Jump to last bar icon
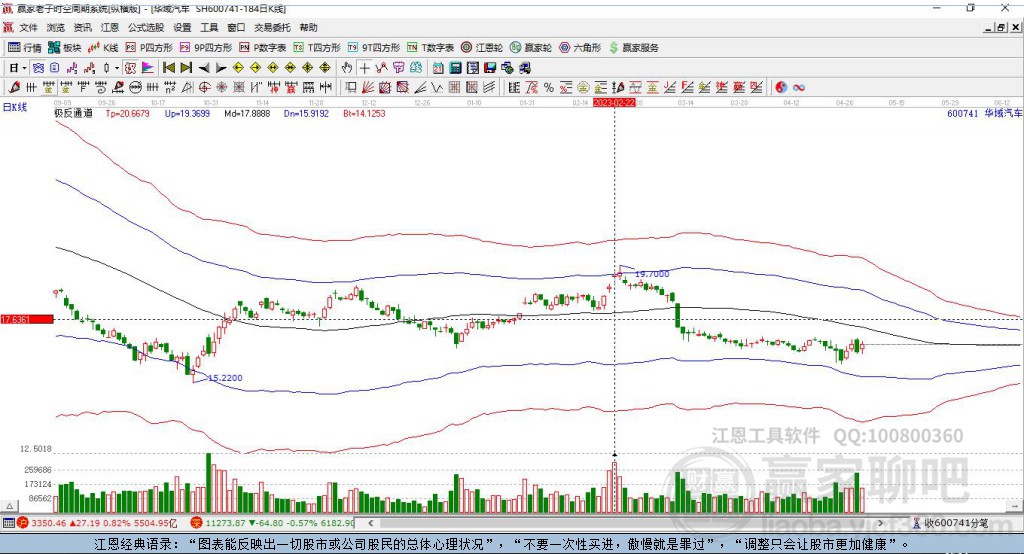The image size is (1024, 554). click(186, 68)
